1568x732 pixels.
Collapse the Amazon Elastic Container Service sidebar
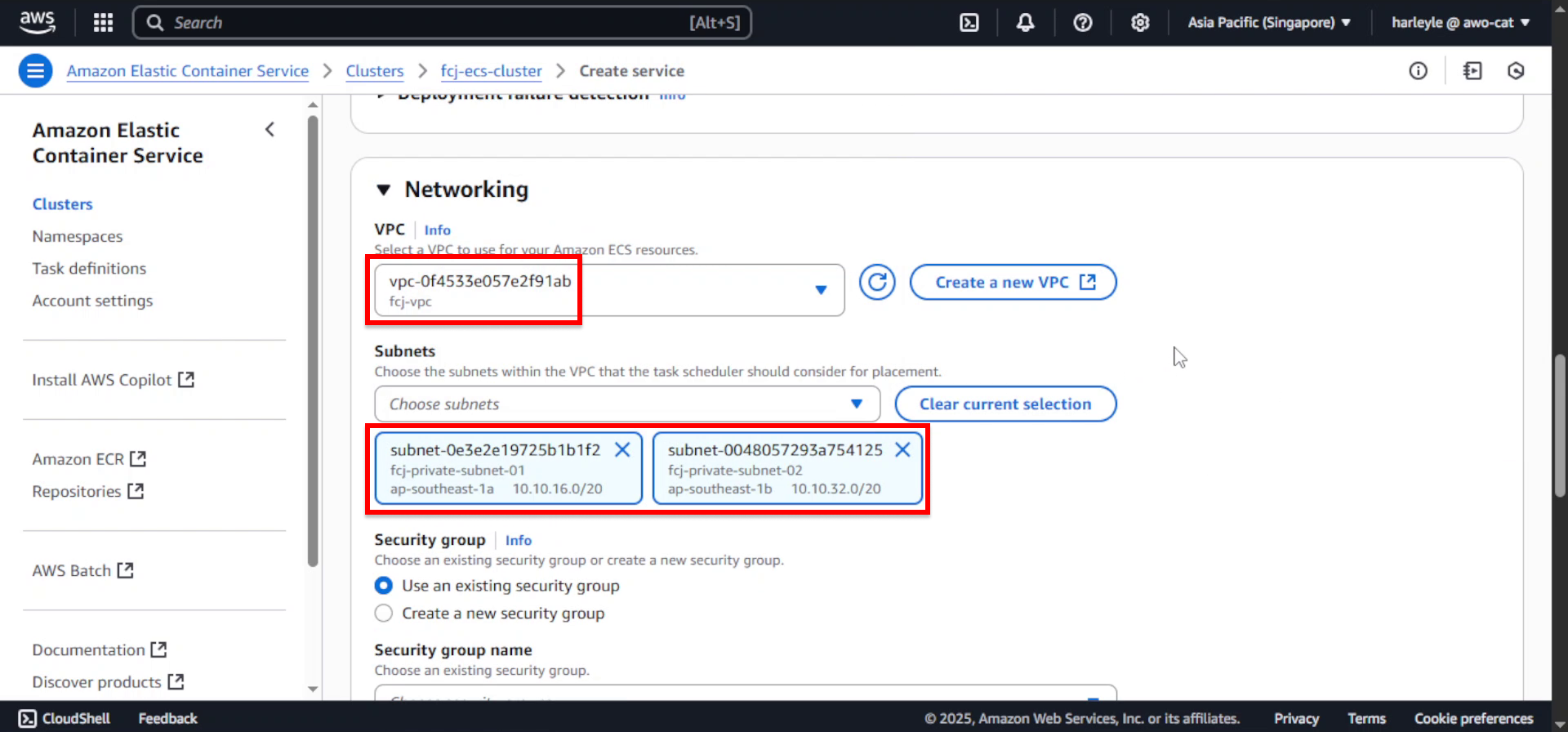pos(269,130)
